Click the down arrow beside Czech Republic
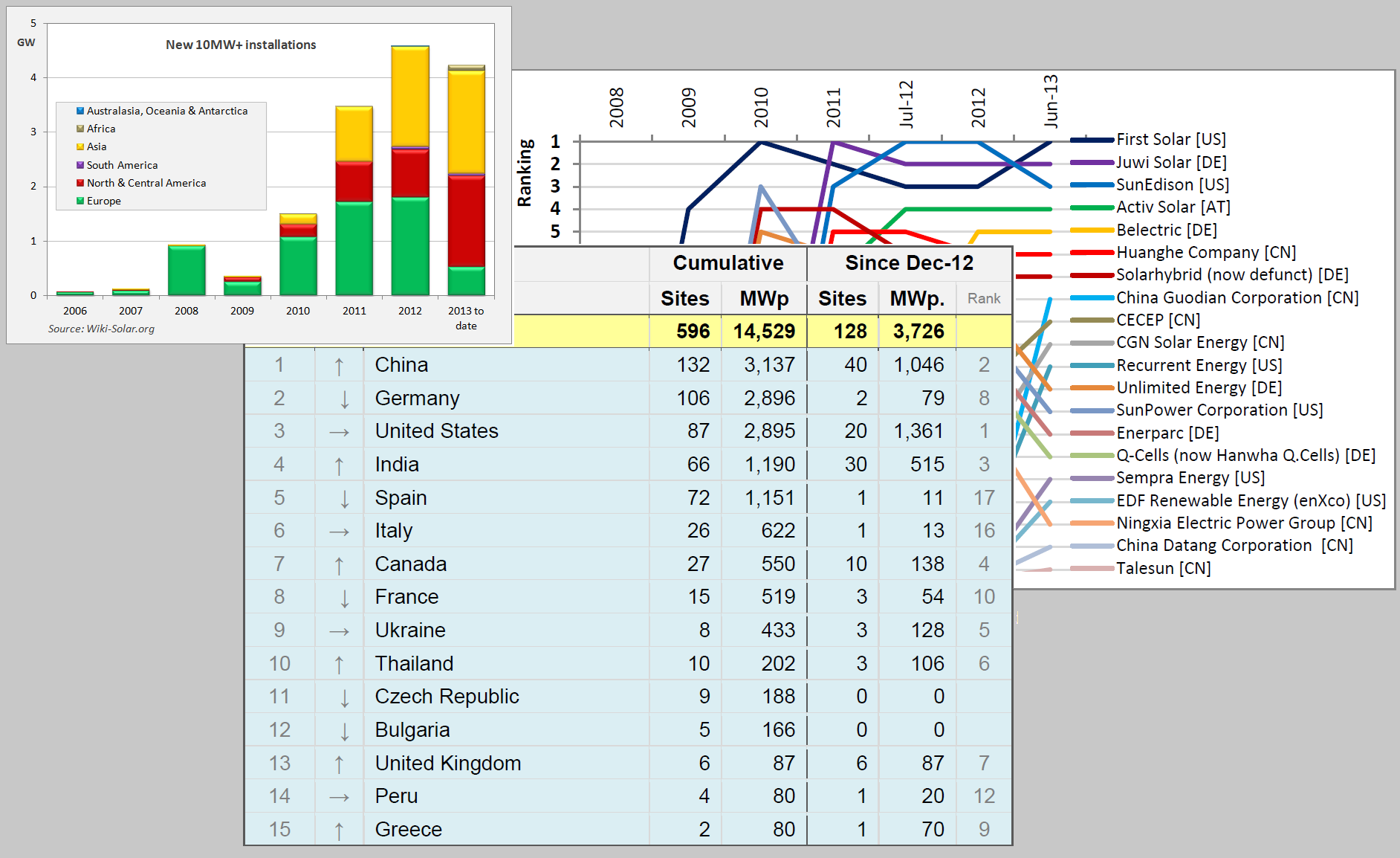This screenshot has width=1400, height=858. 344,697
